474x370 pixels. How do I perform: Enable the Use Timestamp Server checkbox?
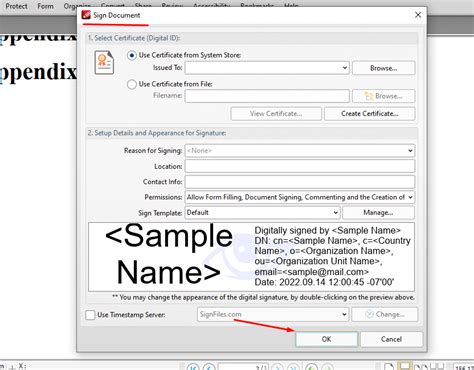coord(90,315)
